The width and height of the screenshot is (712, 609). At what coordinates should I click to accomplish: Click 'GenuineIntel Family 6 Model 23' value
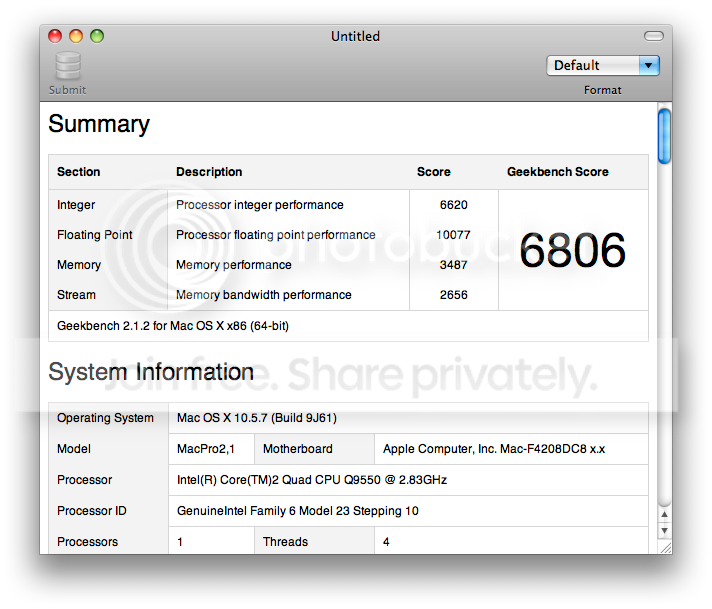coord(298,510)
